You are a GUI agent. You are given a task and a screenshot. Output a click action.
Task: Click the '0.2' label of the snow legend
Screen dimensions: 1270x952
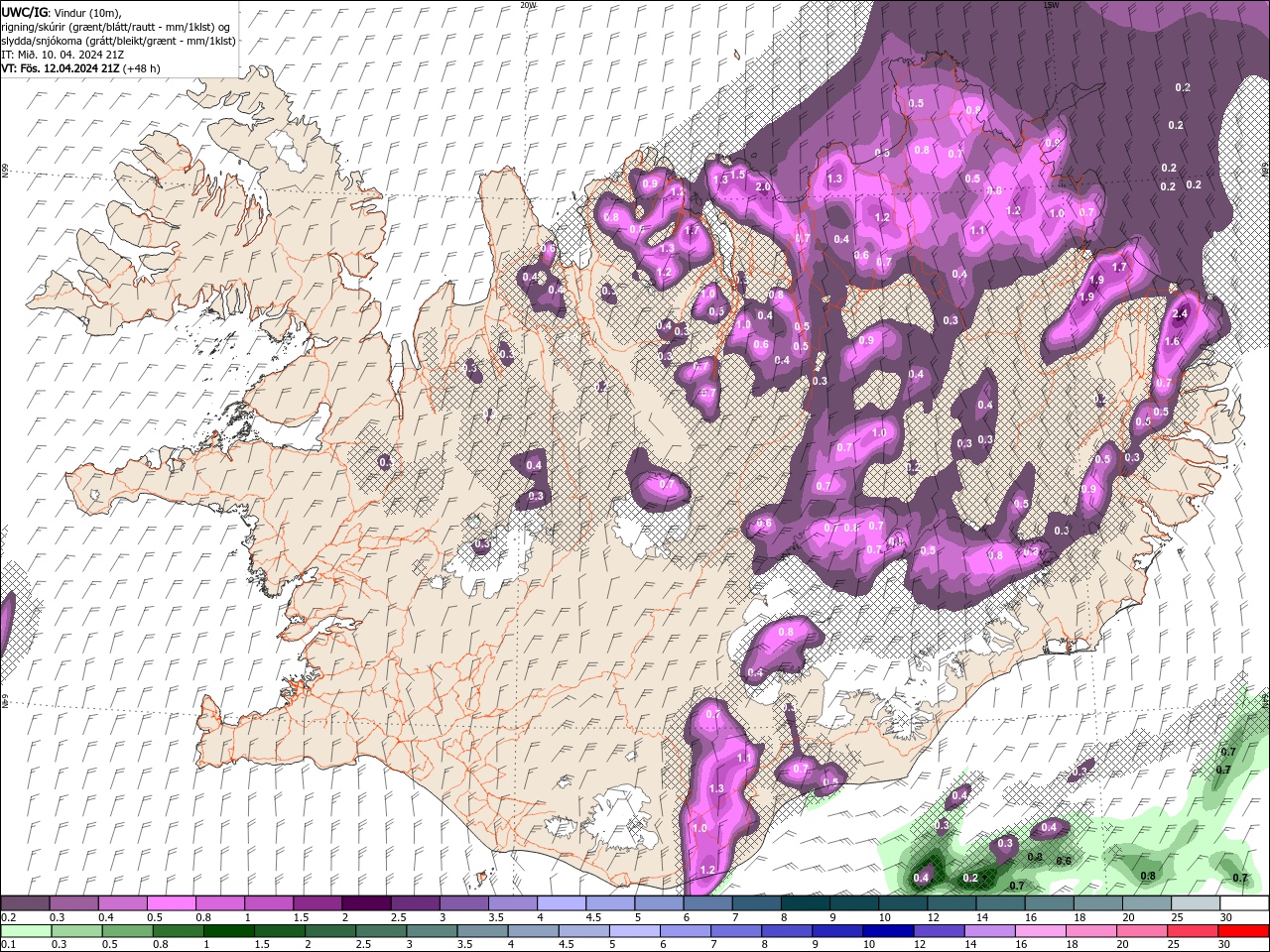point(9,917)
